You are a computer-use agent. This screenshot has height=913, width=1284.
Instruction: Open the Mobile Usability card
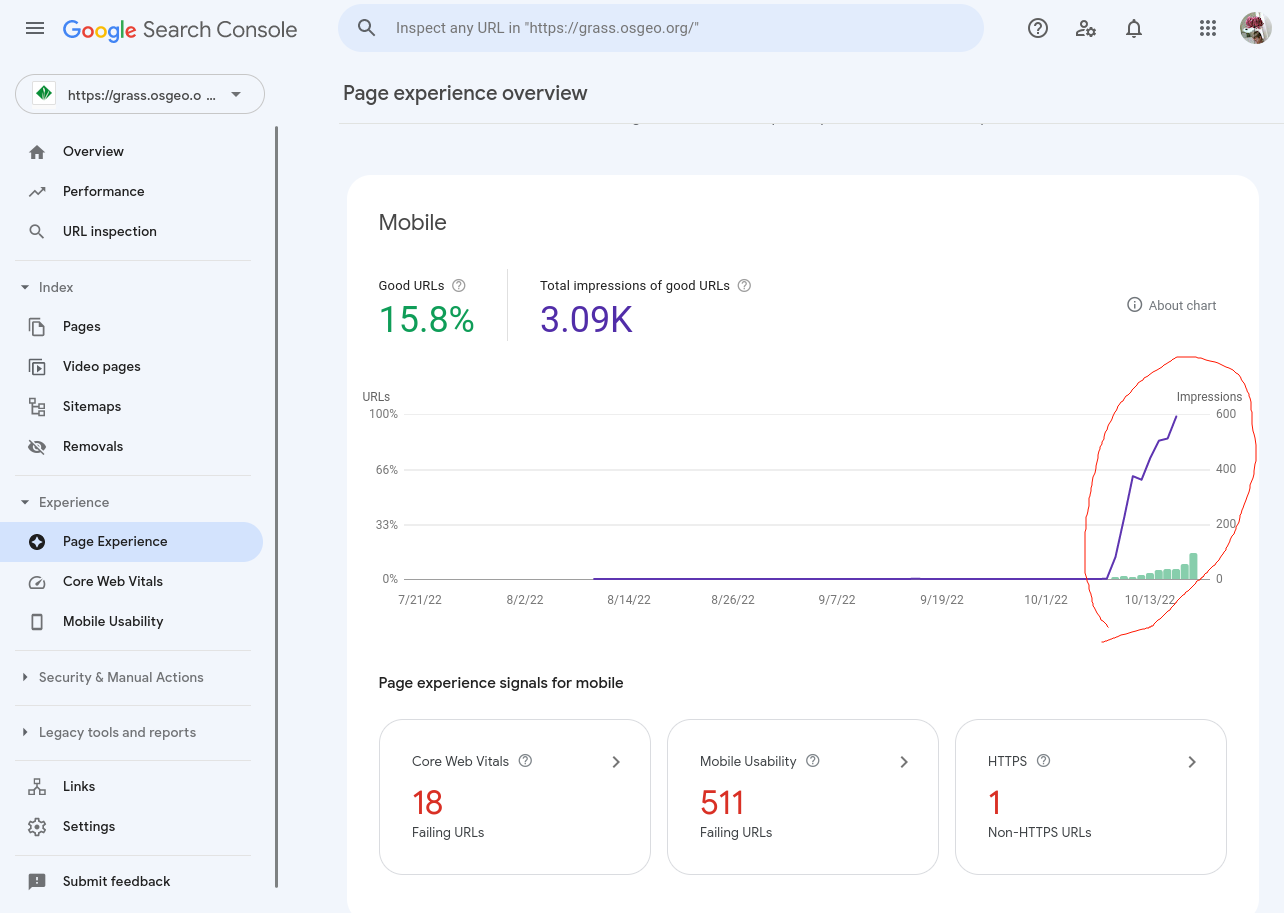[803, 797]
